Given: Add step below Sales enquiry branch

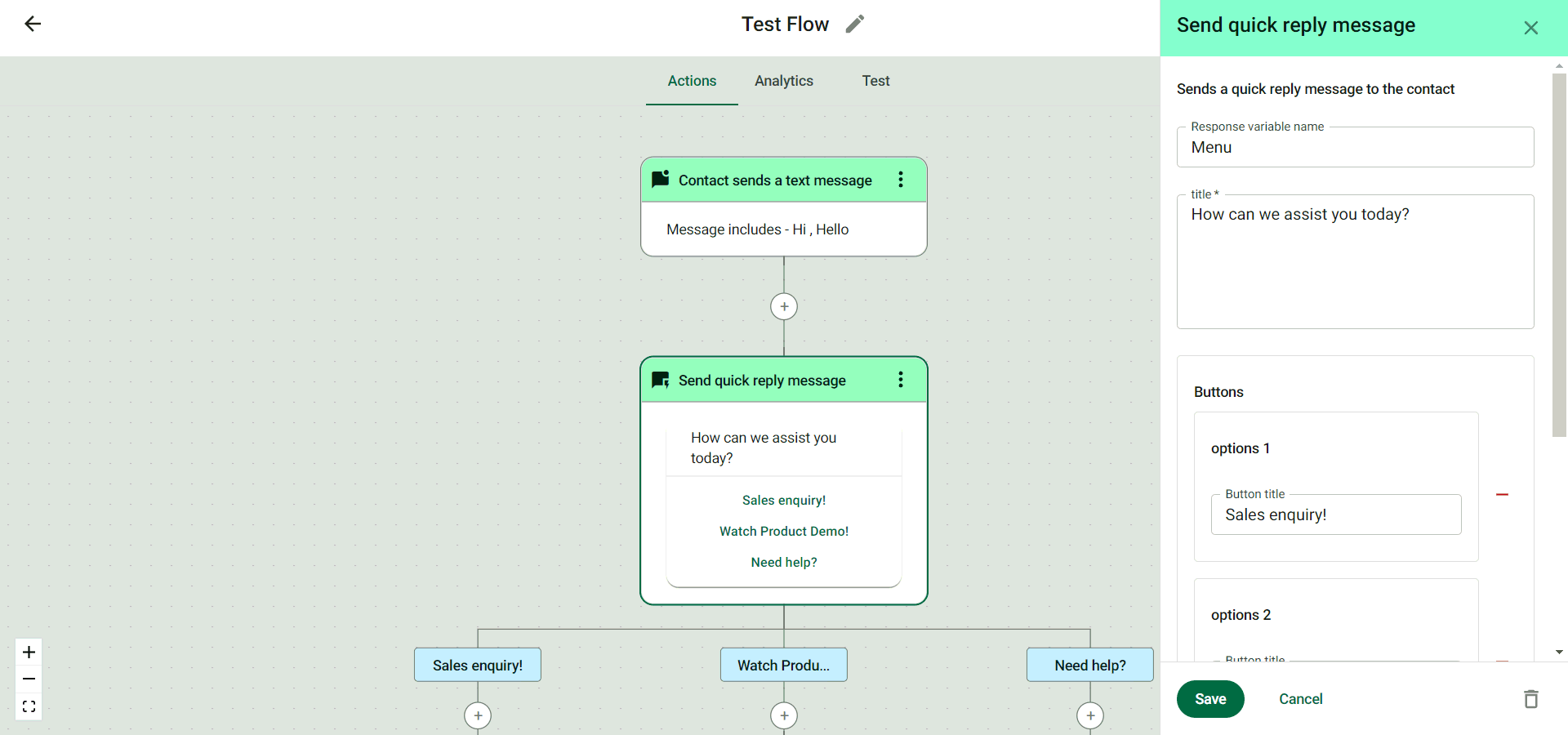Looking at the screenshot, I should coord(478,715).
